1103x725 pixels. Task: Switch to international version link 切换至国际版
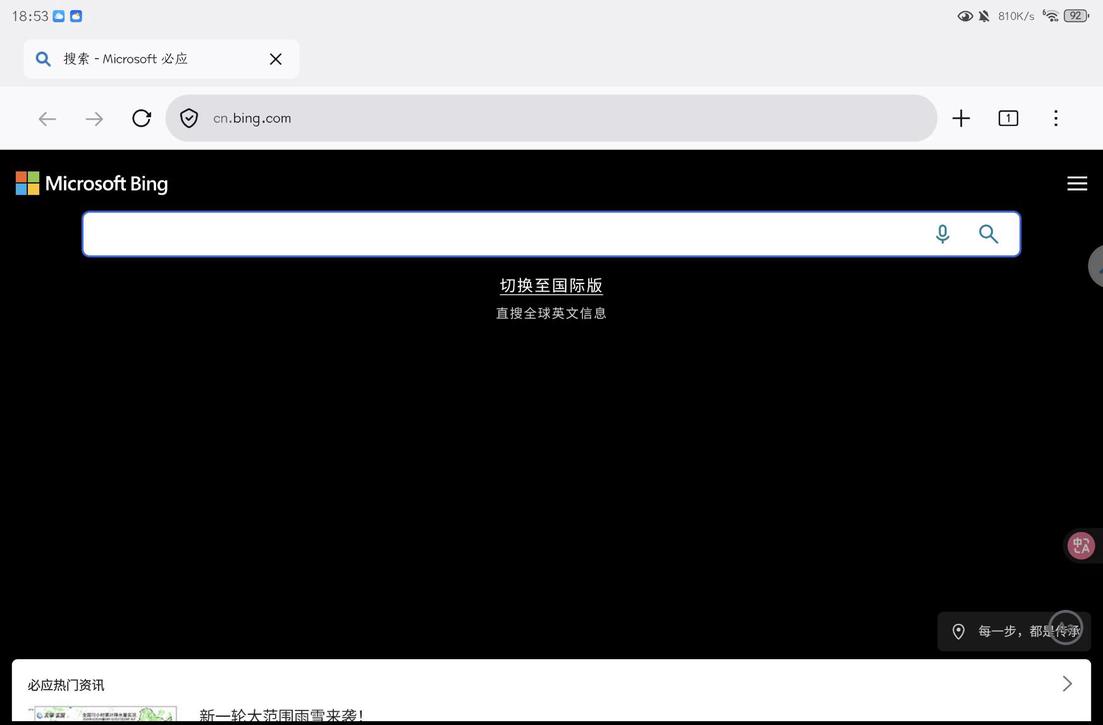pyautogui.click(x=551, y=286)
